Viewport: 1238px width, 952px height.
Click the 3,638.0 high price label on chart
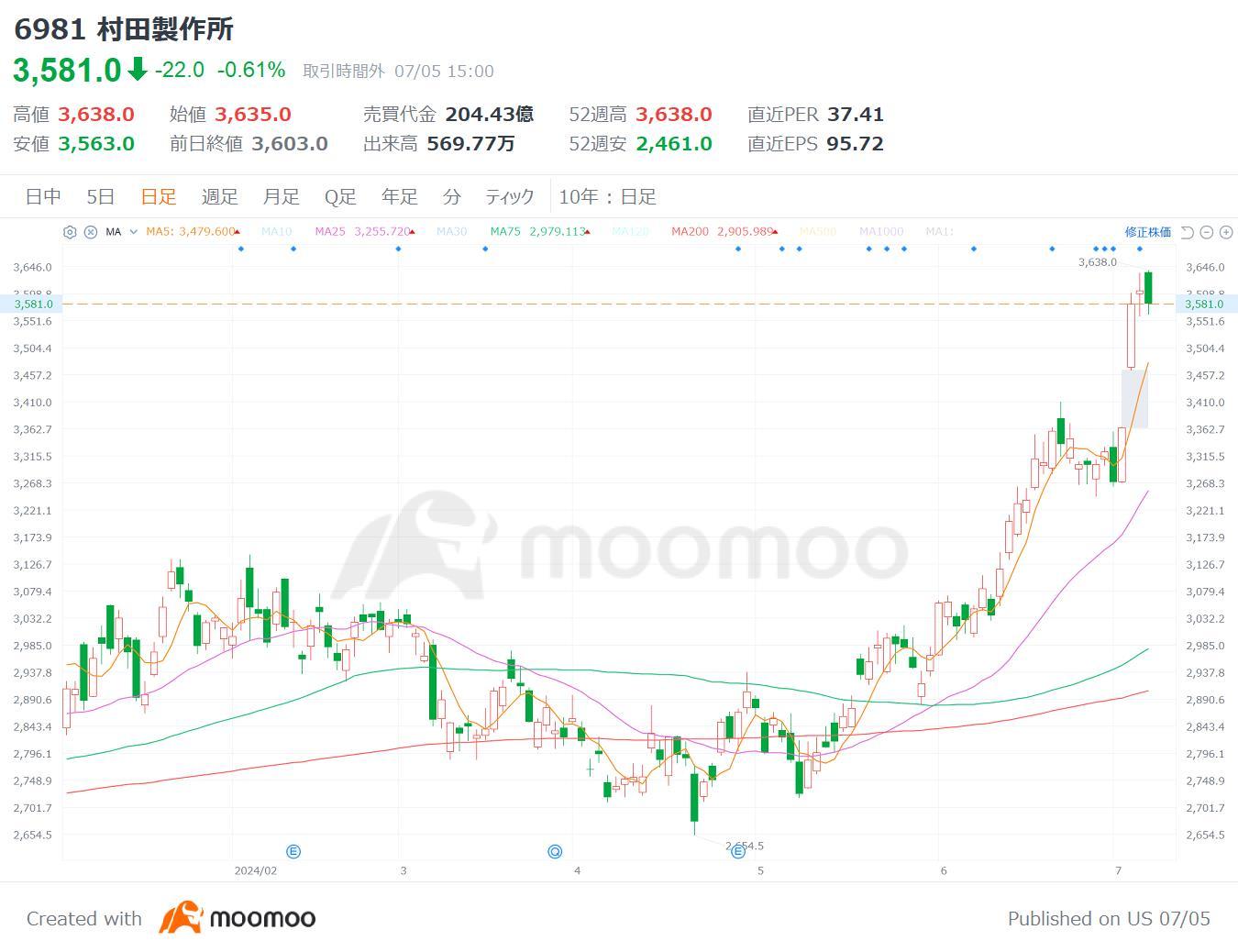1097,262
